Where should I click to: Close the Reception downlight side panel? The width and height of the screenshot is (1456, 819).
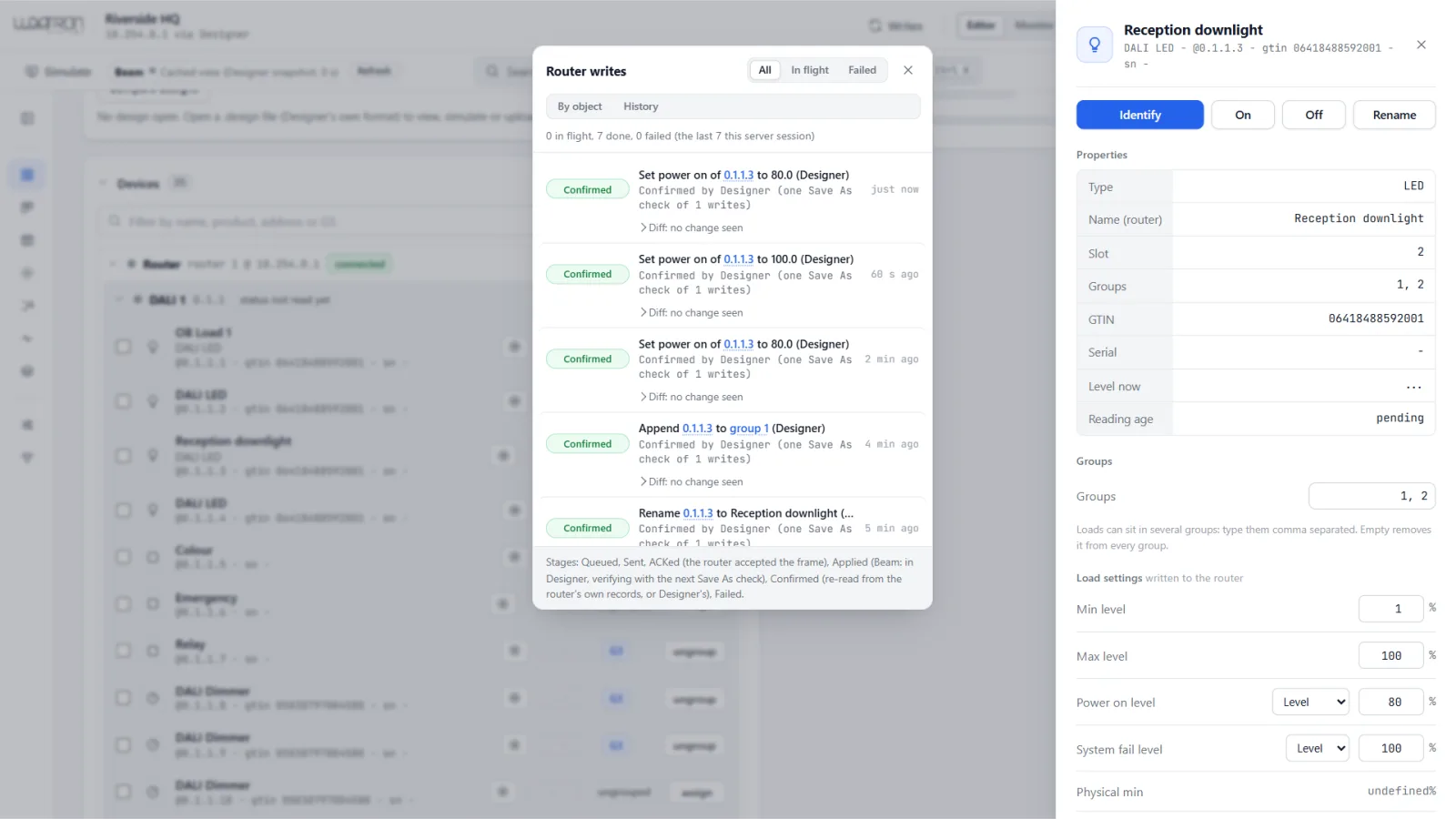(1421, 45)
